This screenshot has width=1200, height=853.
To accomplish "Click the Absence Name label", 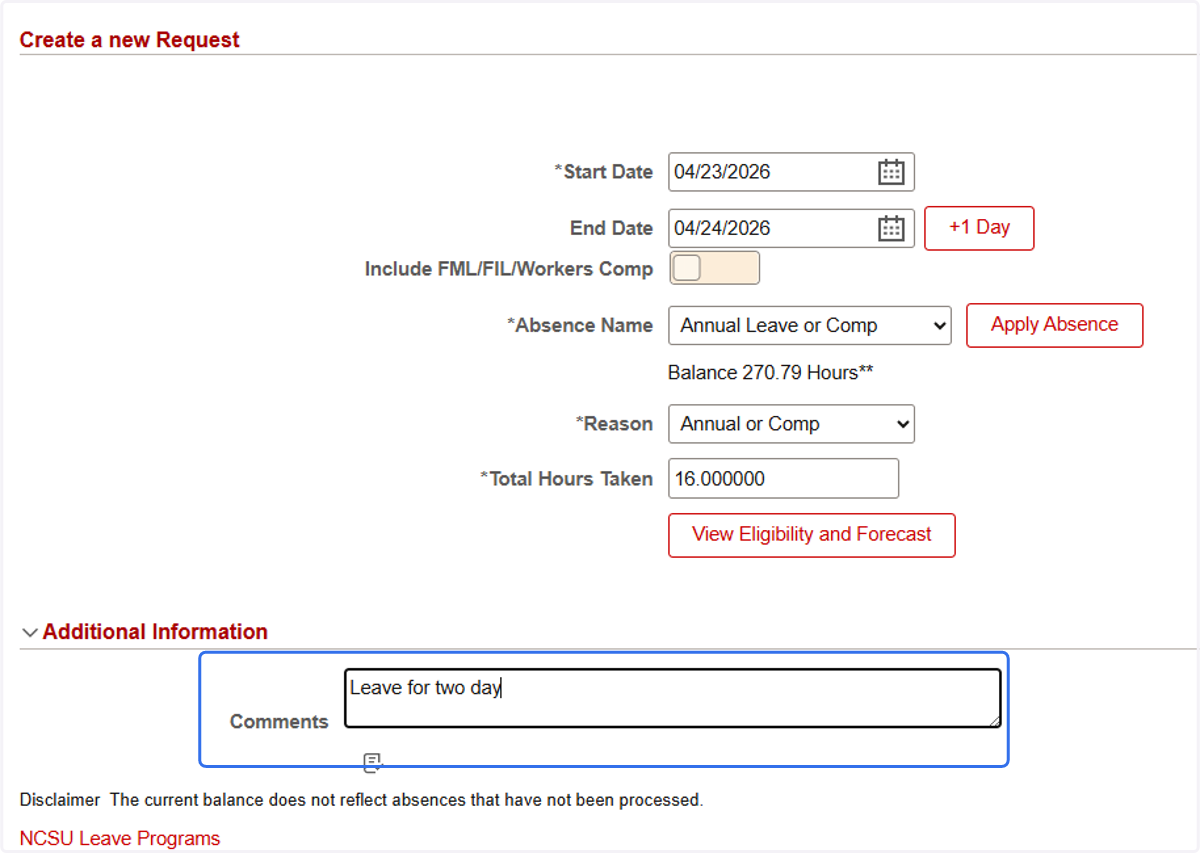I will click(580, 325).
